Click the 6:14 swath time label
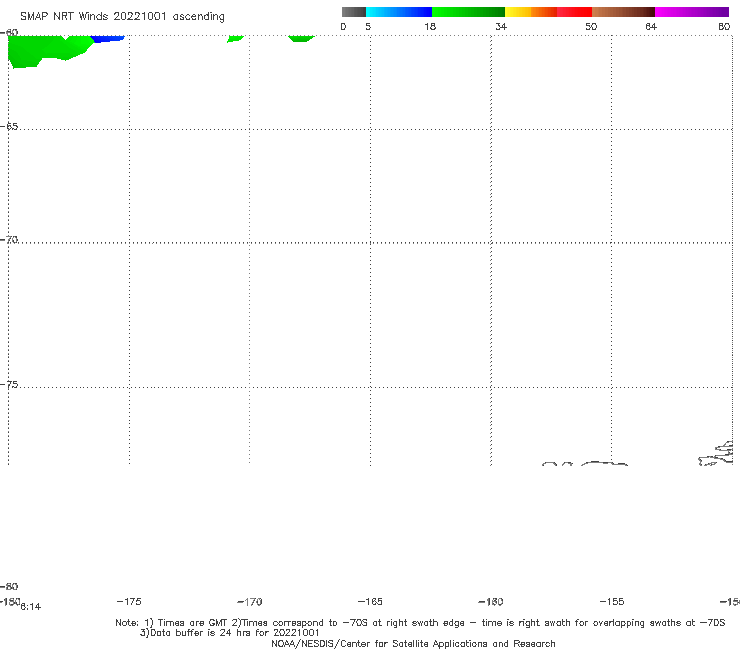The width and height of the screenshot is (740, 650). point(31,607)
